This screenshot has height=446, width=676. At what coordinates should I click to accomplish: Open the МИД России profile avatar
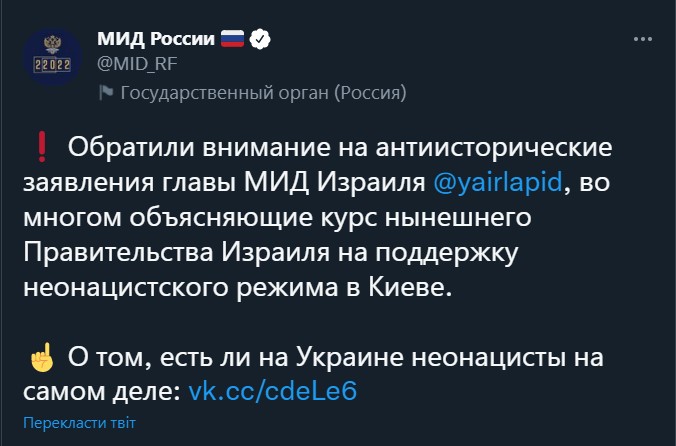(x=52, y=57)
